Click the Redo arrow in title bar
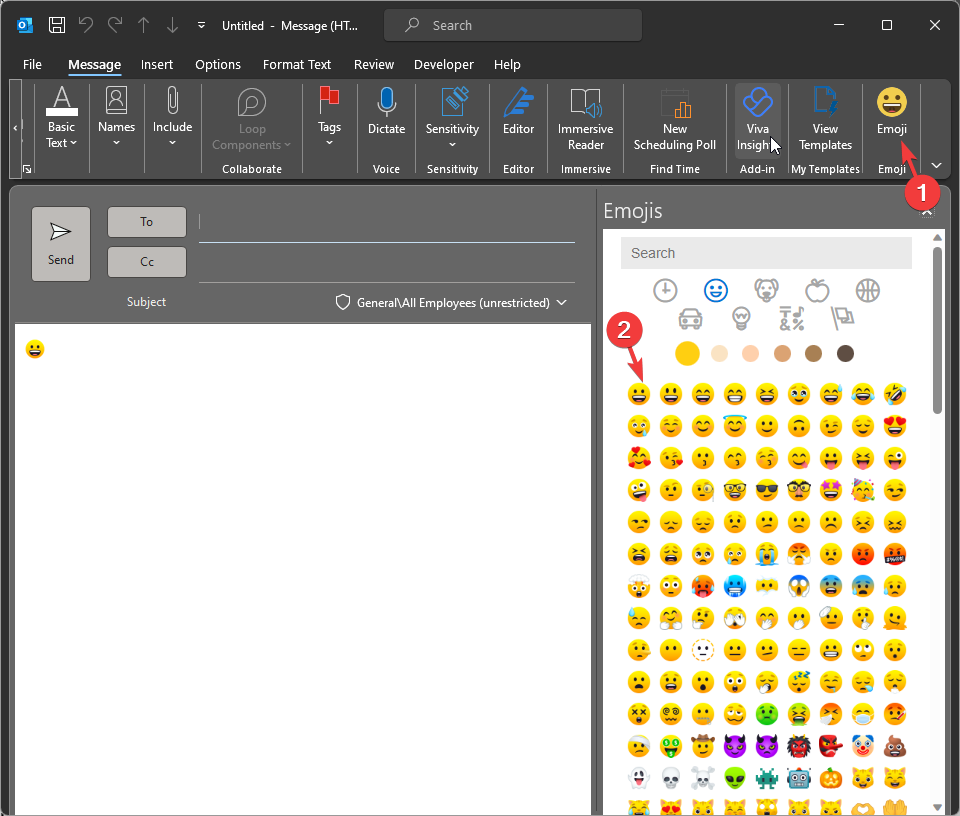 coord(115,25)
